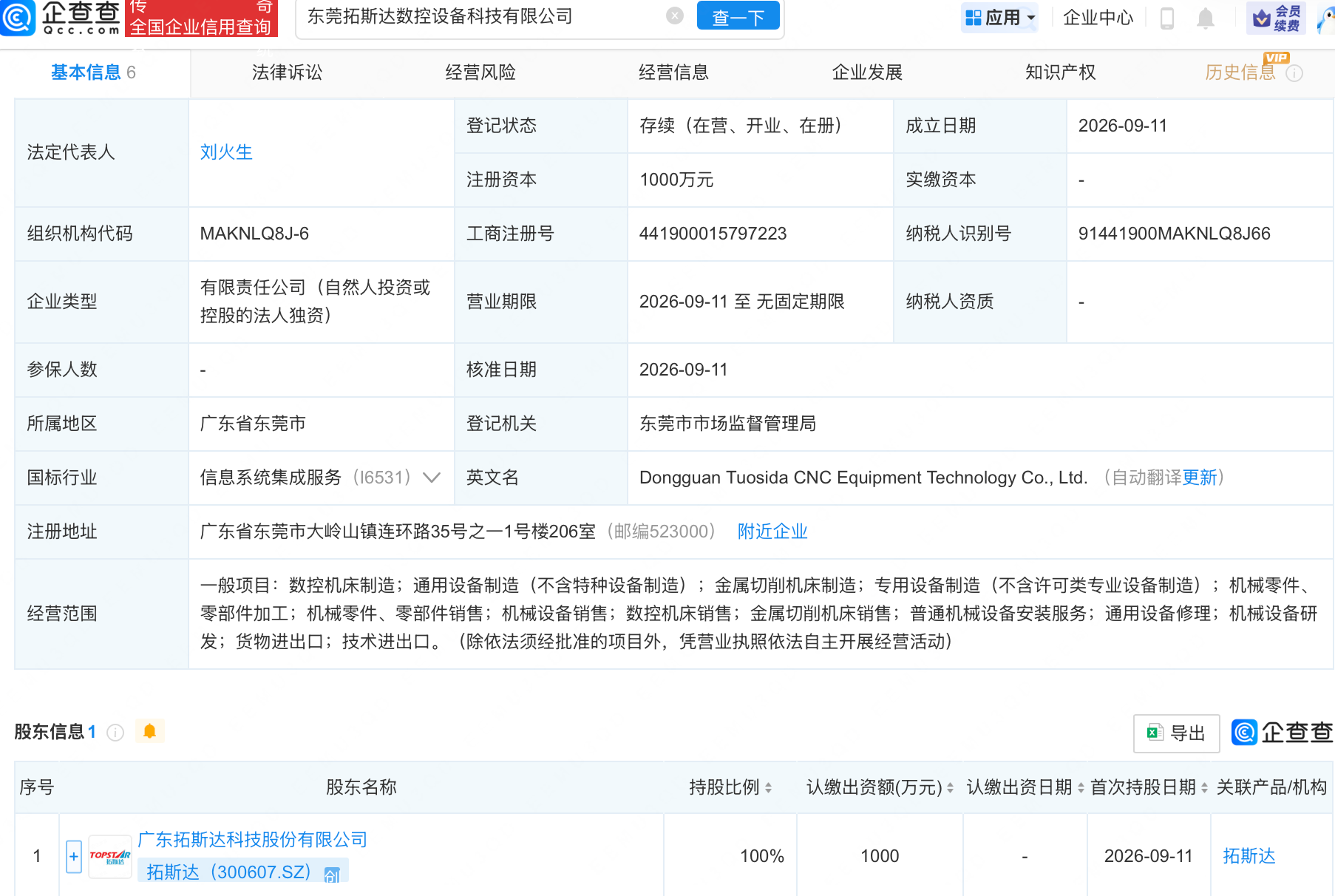Open legal representative 刘火生 link
The width and height of the screenshot is (1335, 896).
tap(226, 152)
